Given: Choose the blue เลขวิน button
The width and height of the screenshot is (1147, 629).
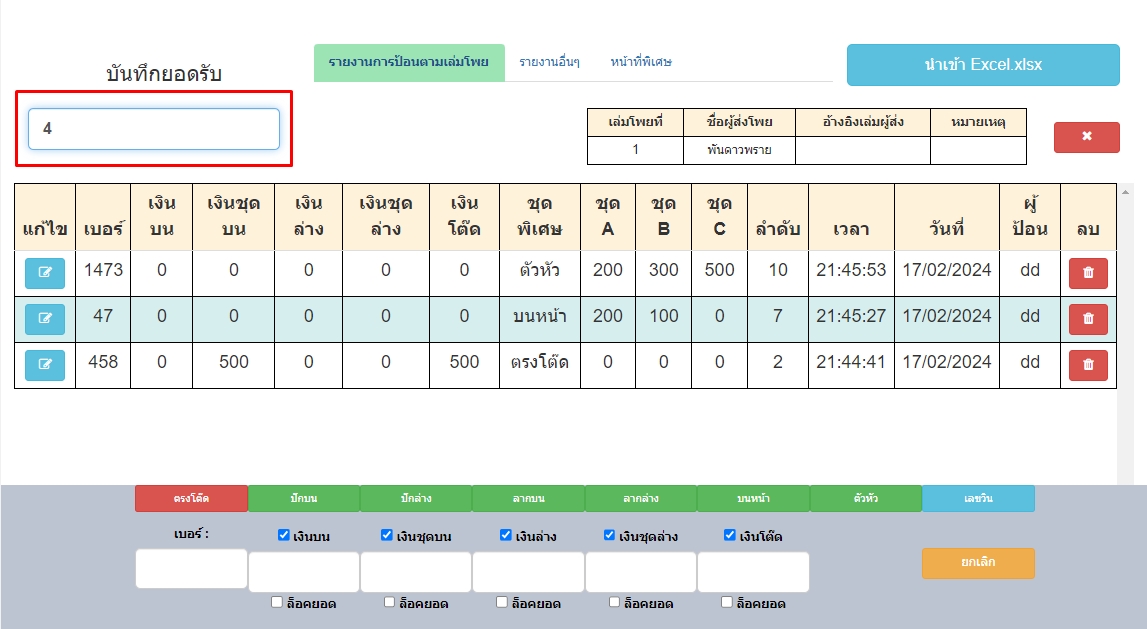Looking at the screenshot, I should coord(978,498).
